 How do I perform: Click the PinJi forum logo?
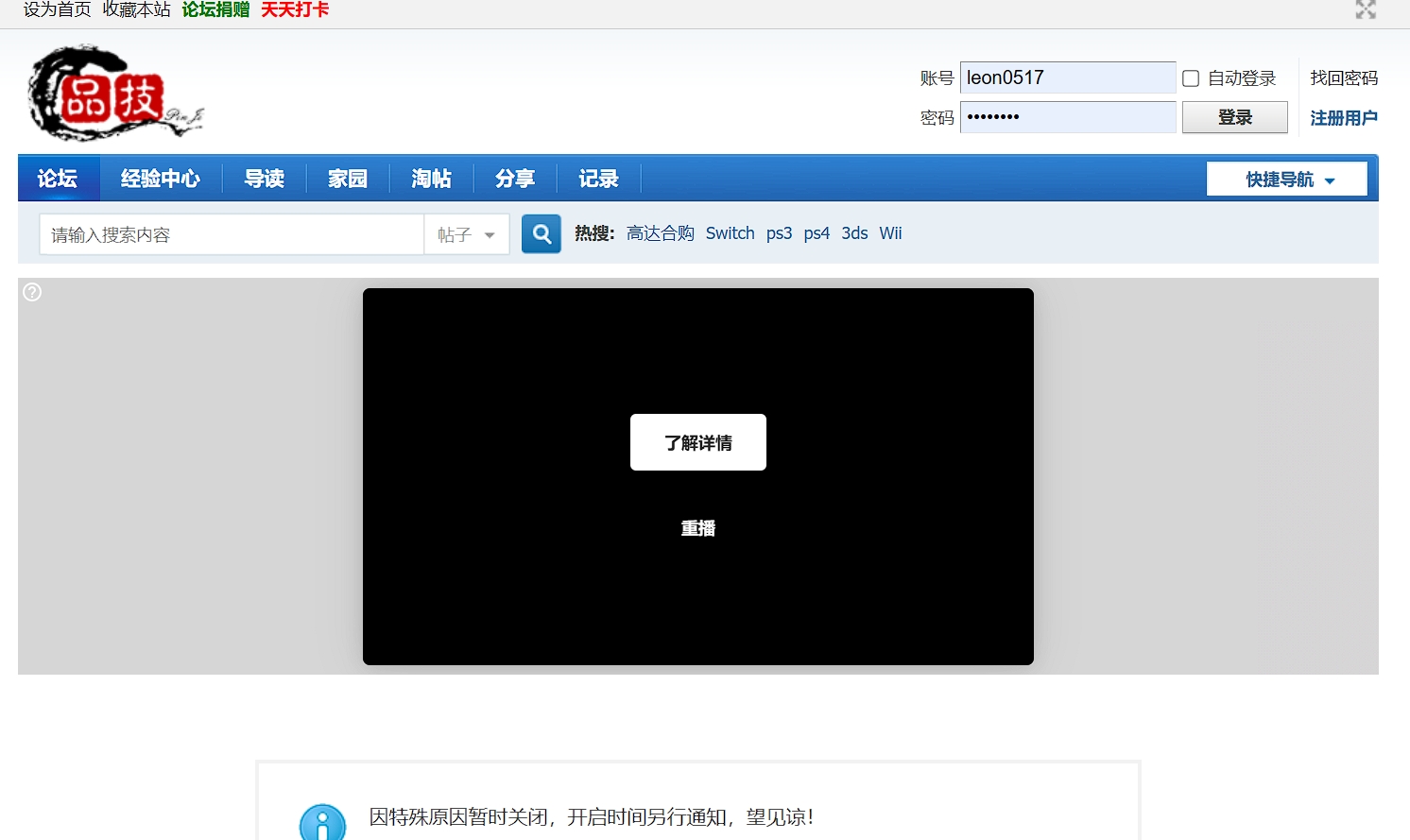pos(115,93)
